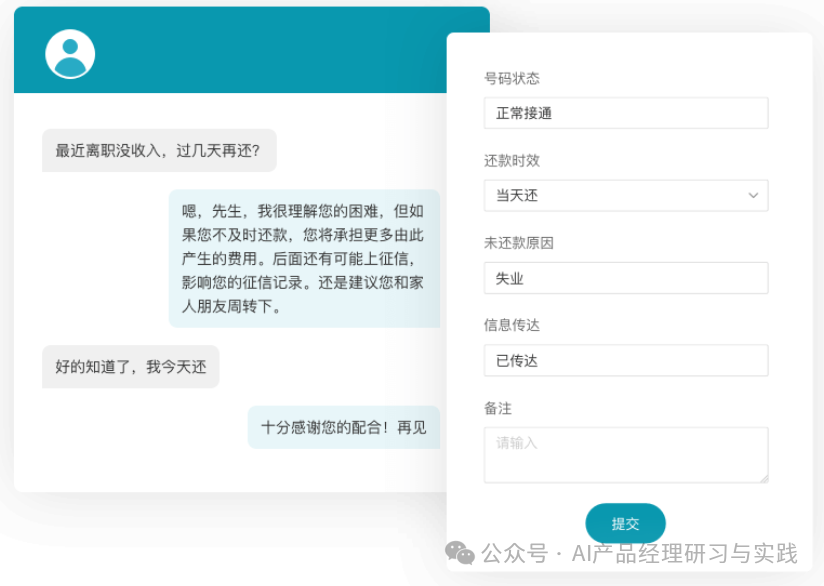Click the user avatar icon in chat header
This screenshot has width=824, height=586.
pos(70,54)
